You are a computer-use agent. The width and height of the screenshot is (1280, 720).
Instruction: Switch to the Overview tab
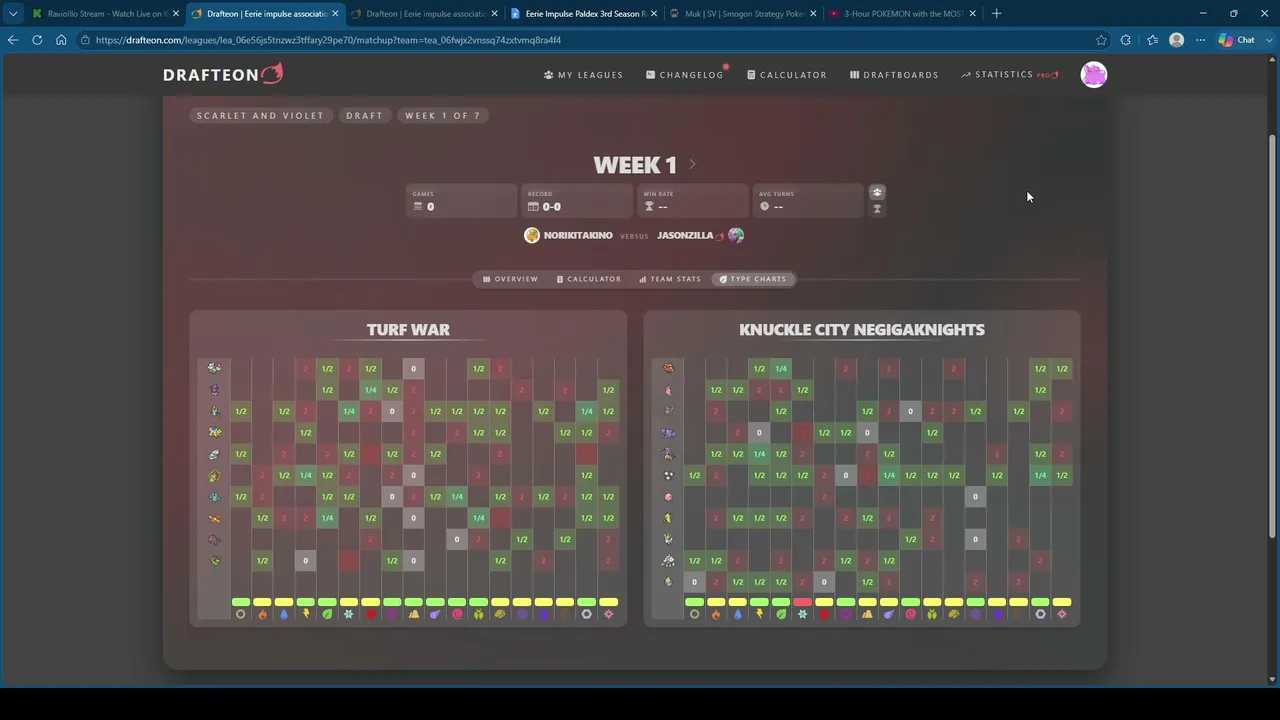point(510,279)
